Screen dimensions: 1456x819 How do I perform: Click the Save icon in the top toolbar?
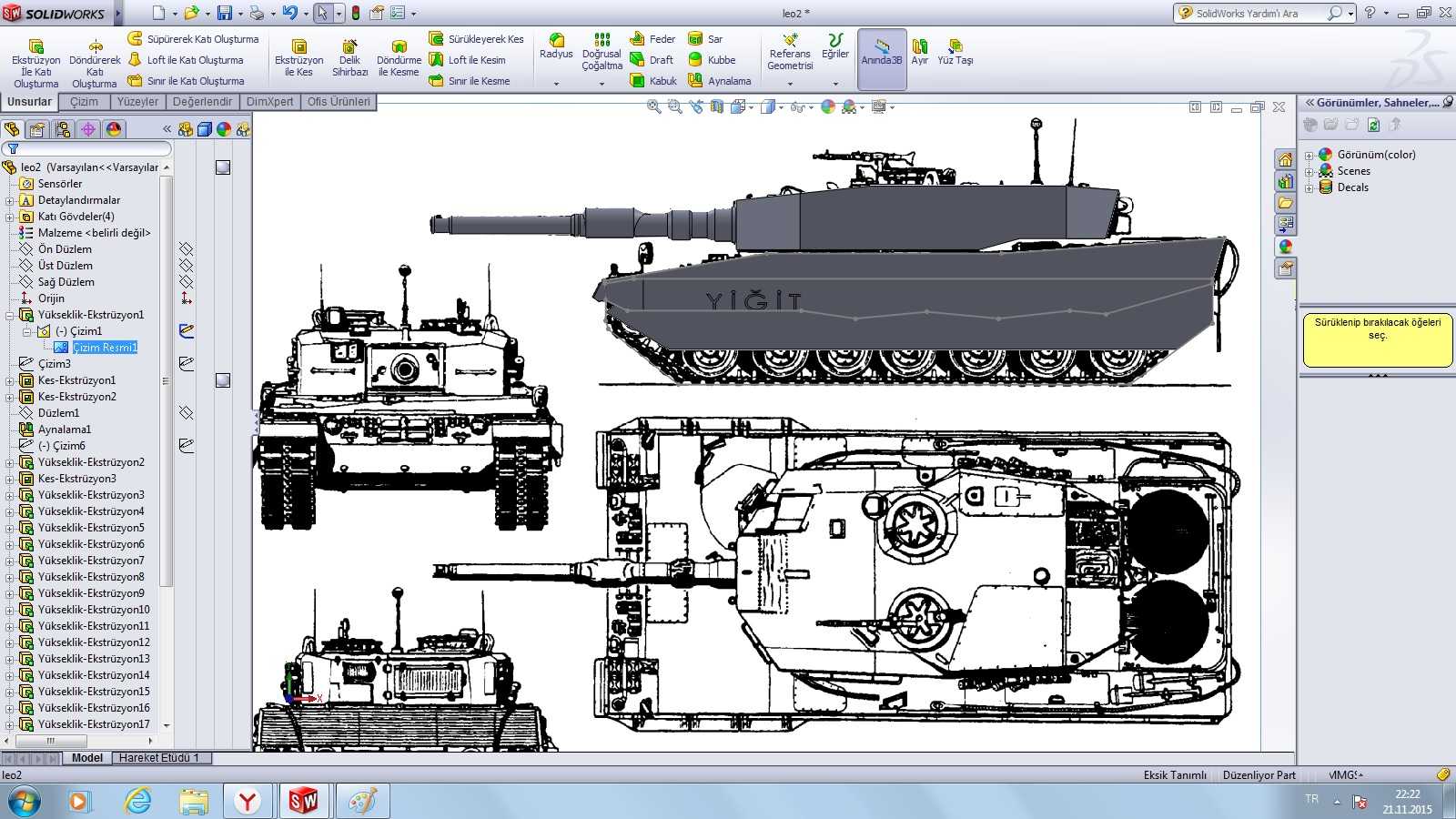pos(224,13)
